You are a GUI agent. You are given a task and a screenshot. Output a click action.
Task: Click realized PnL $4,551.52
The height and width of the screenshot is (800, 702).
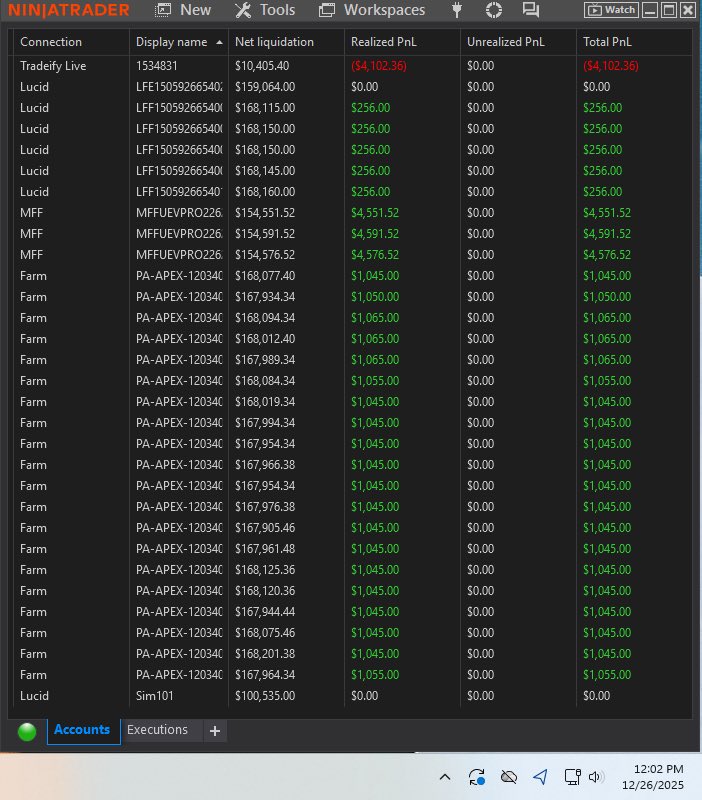pyautogui.click(x=375, y=213)
